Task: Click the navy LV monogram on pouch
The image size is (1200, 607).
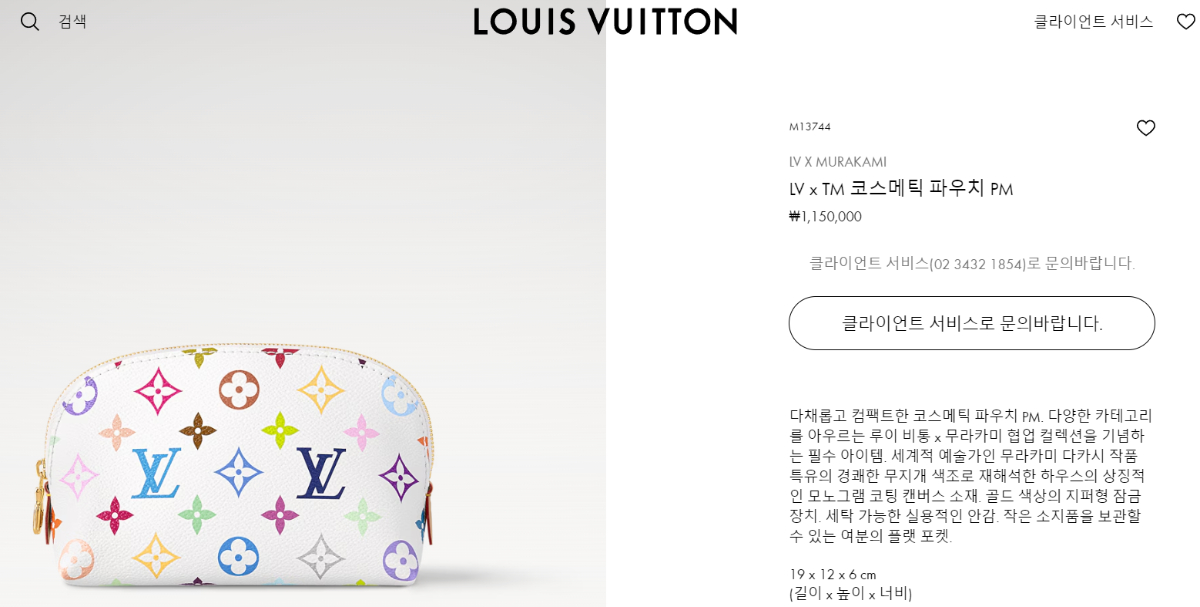Action: pyautogui.click(x=321, y=473)
